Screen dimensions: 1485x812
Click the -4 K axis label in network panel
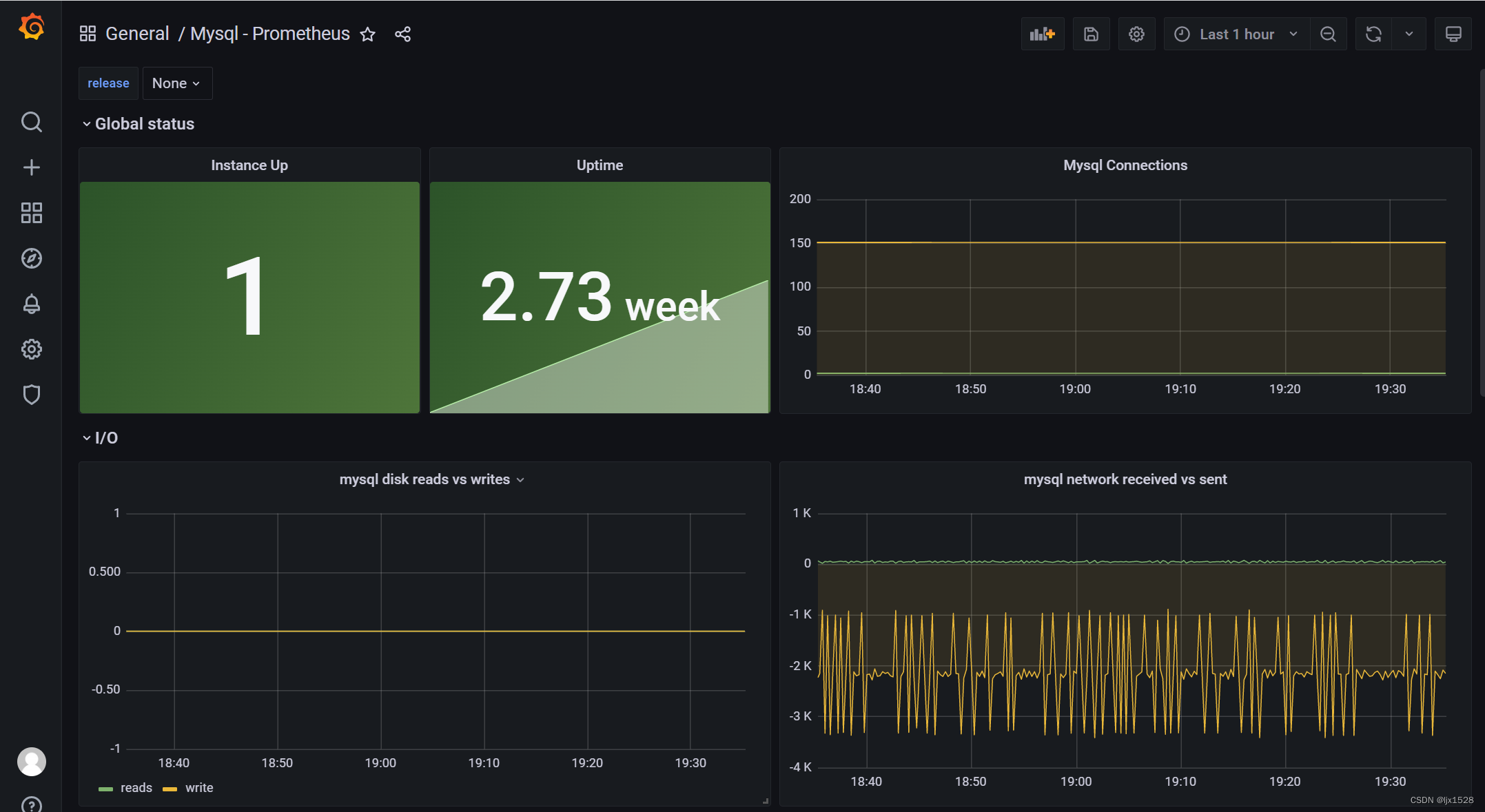click(x=801, y=767)
